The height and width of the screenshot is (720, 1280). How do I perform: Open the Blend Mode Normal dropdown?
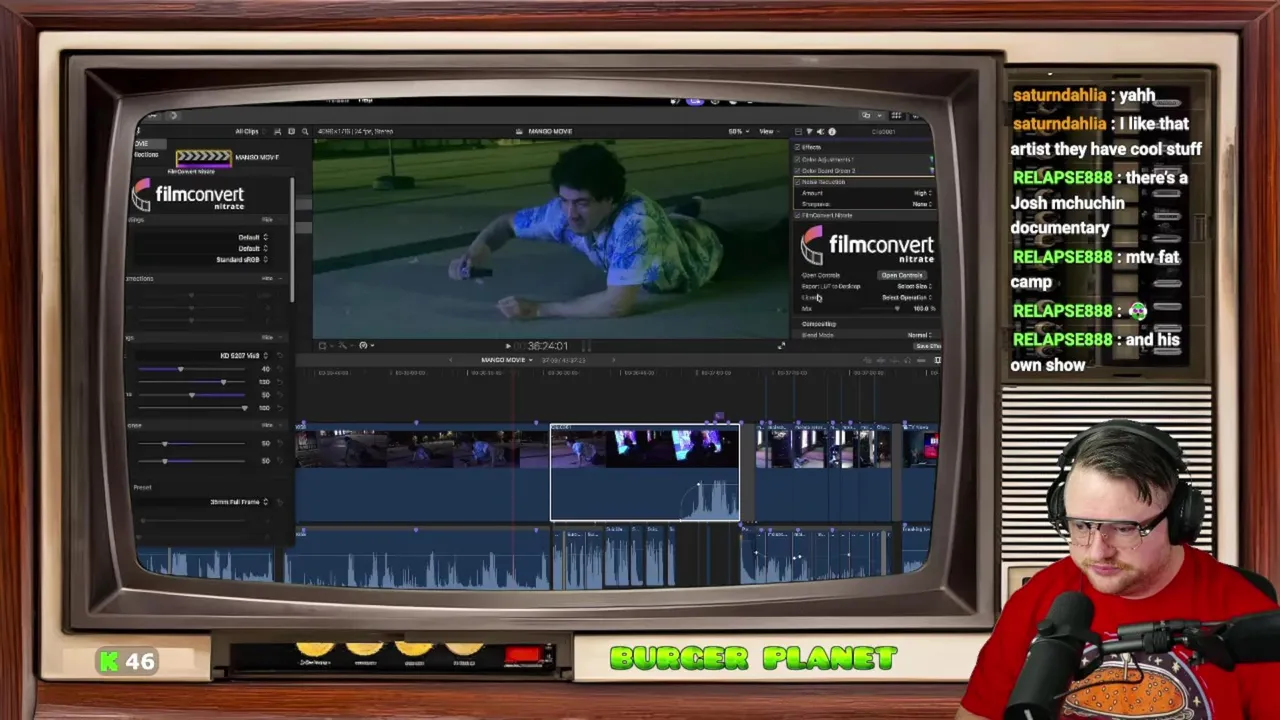click(x=920, y=335)
